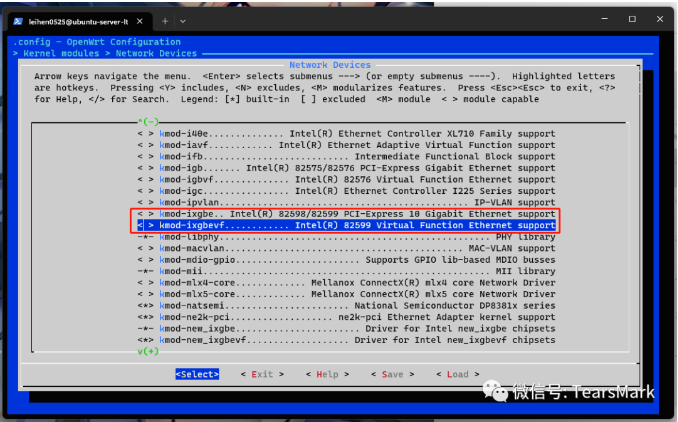Select the kmod-libphy PHY library row
The image size is (678, 422).
[346, 237]
